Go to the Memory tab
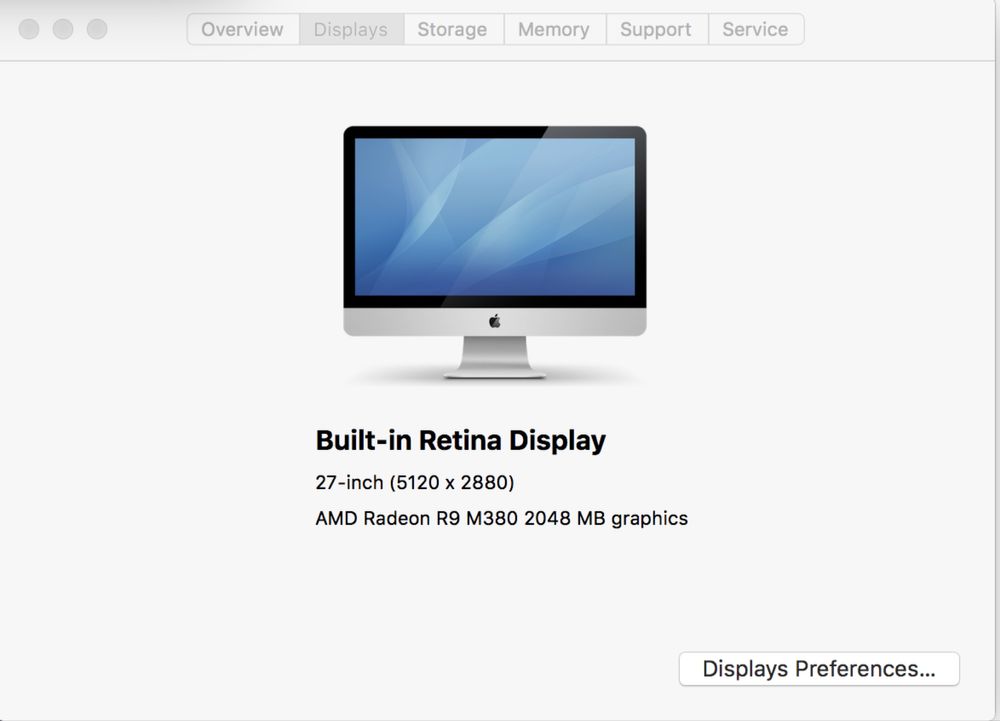 pyautogui.click(x=554, y=29)
